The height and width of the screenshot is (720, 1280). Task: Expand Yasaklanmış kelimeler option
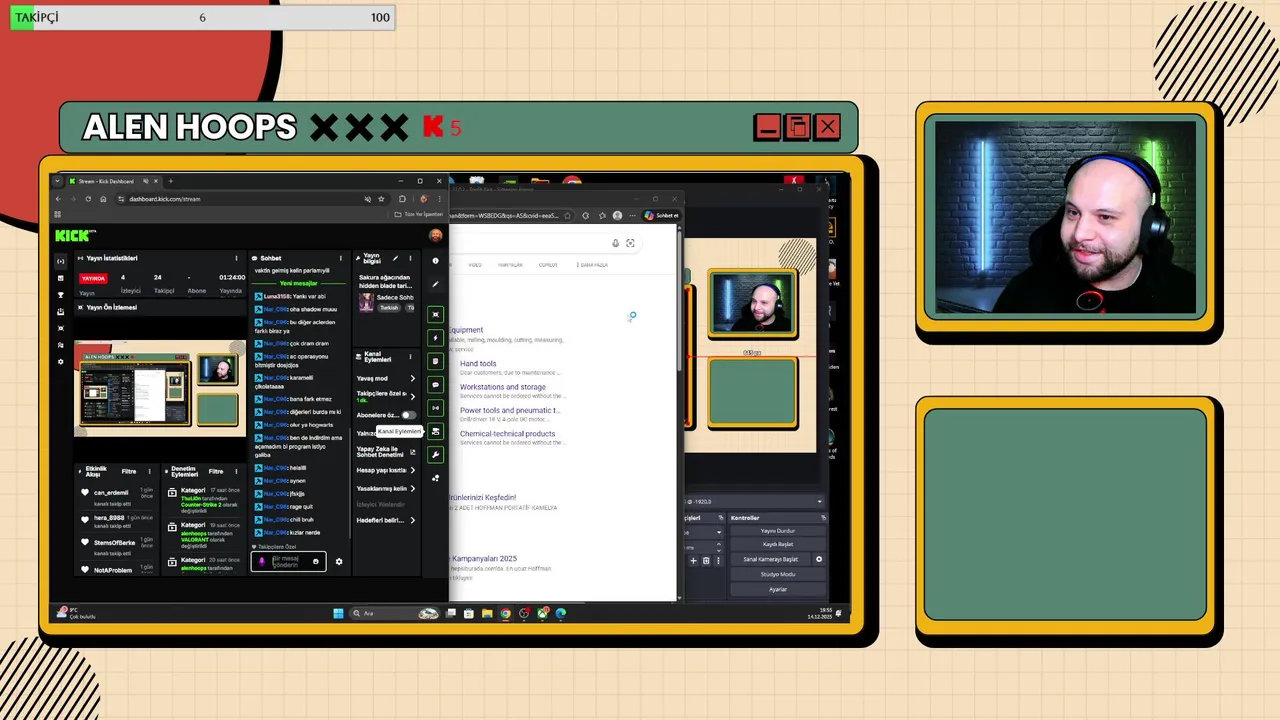(386, 489)
